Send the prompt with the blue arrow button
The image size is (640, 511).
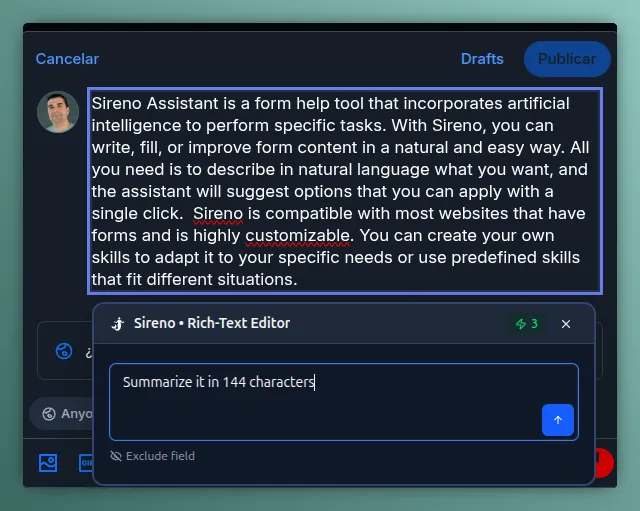pos(557,420)
